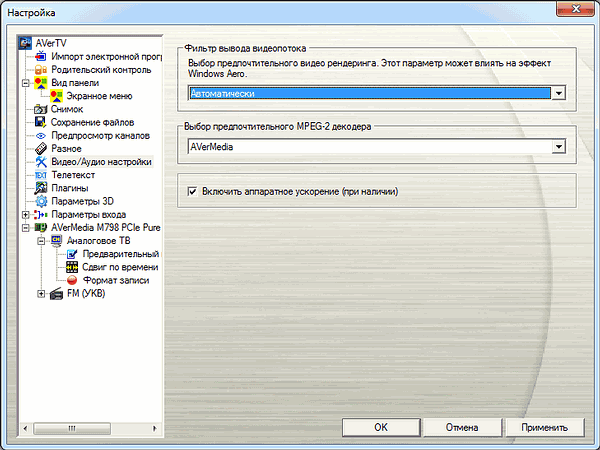The image size is (600, 450).
Task: Click the Предварительный checklist icon
Action: coord(72,254)
